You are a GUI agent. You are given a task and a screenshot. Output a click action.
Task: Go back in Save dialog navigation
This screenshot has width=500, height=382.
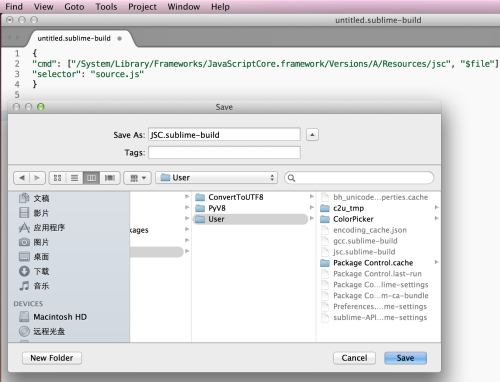22,178
